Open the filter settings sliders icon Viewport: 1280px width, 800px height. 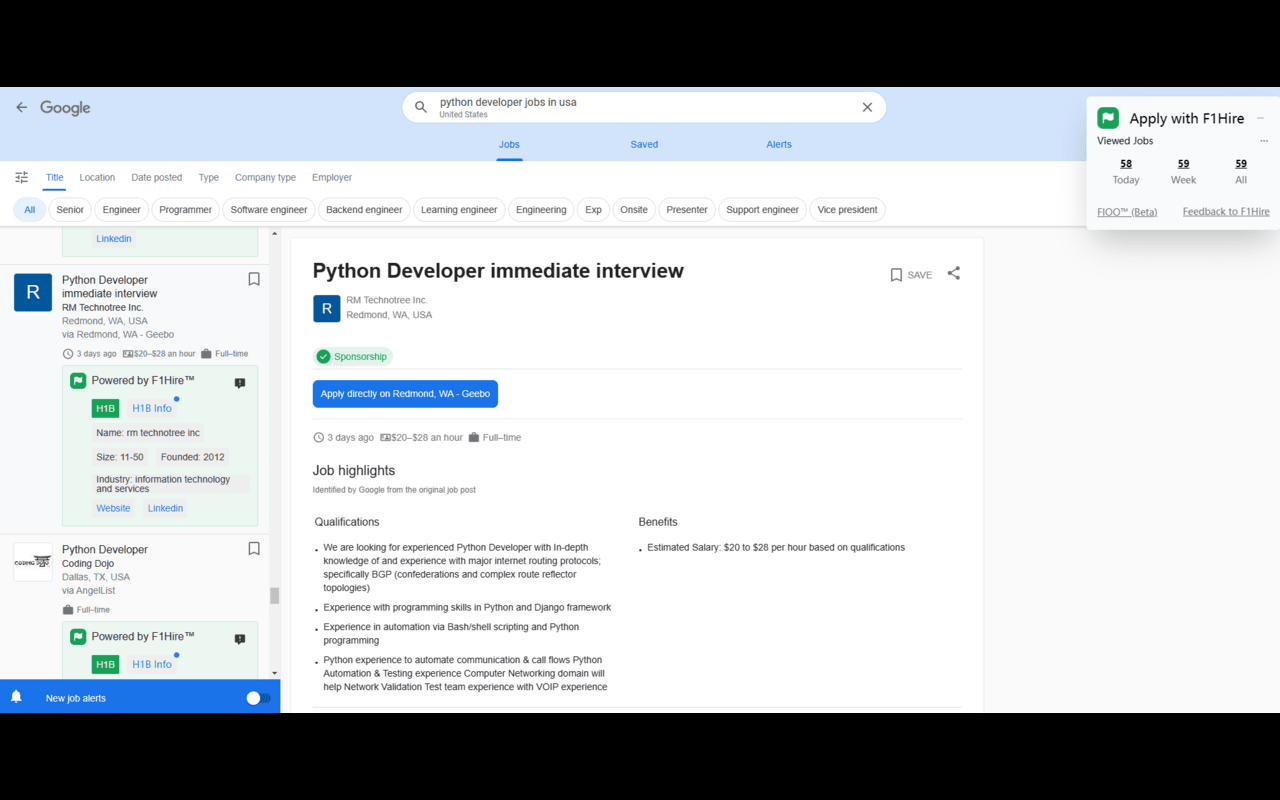point(21,177)
